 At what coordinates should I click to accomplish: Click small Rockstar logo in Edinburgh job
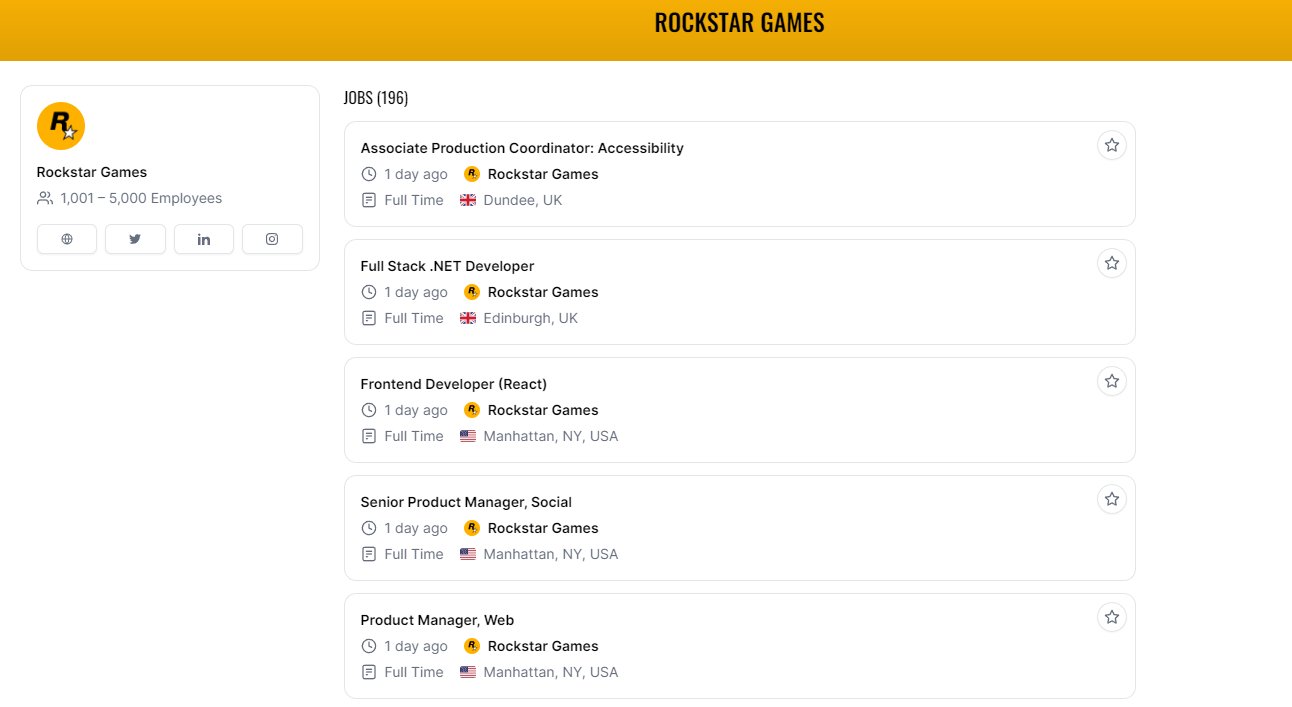[x=472, y=292]
